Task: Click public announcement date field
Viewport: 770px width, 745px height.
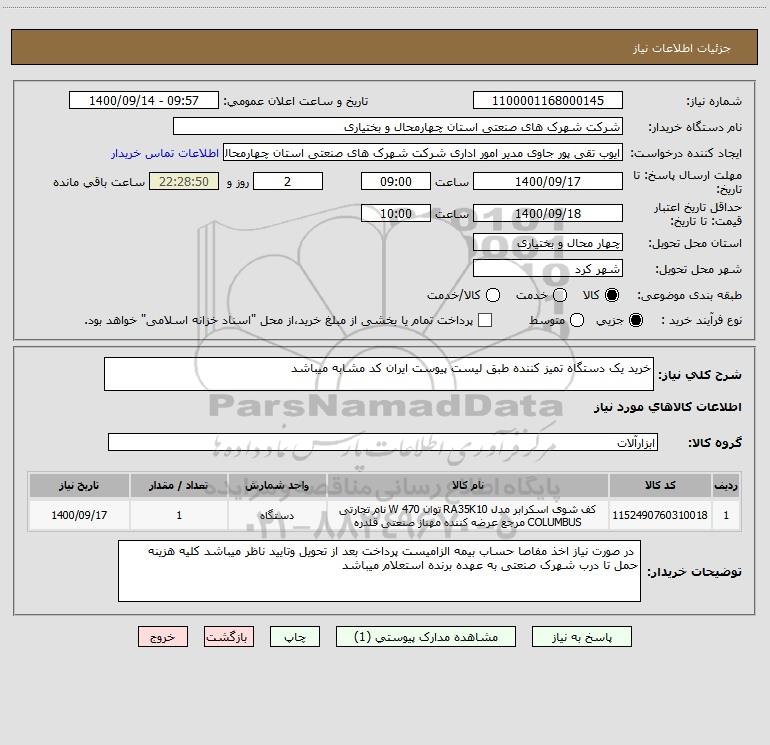Action: coord(144,101)
